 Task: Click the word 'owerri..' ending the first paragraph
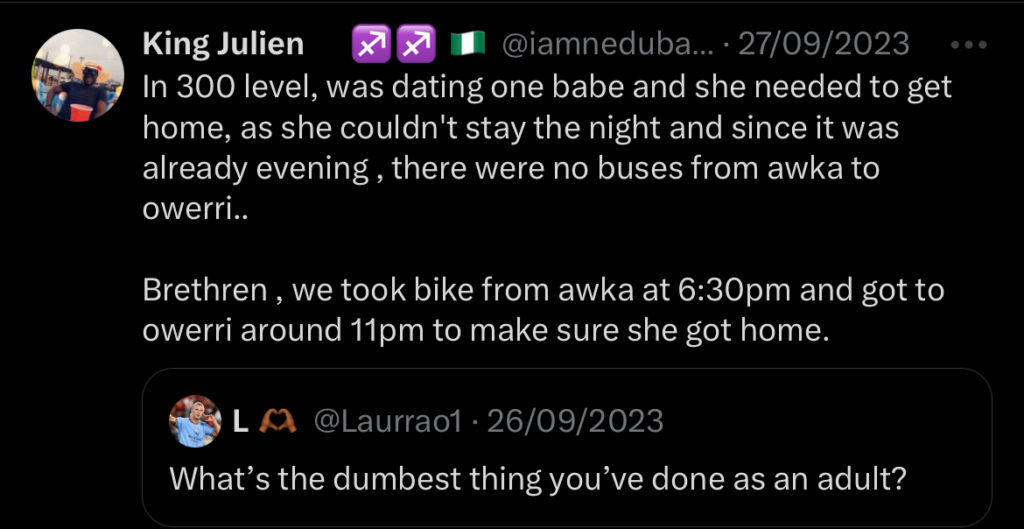pos(183,209)
